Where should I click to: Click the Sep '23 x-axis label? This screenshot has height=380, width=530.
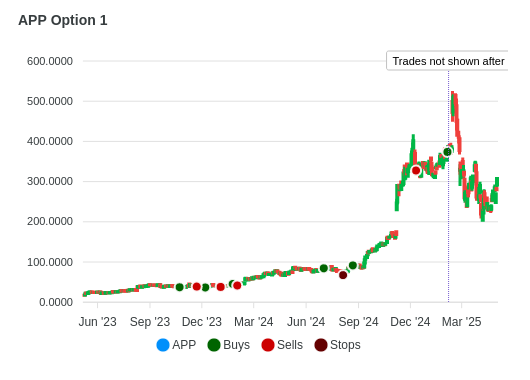(x=150, y=322)
